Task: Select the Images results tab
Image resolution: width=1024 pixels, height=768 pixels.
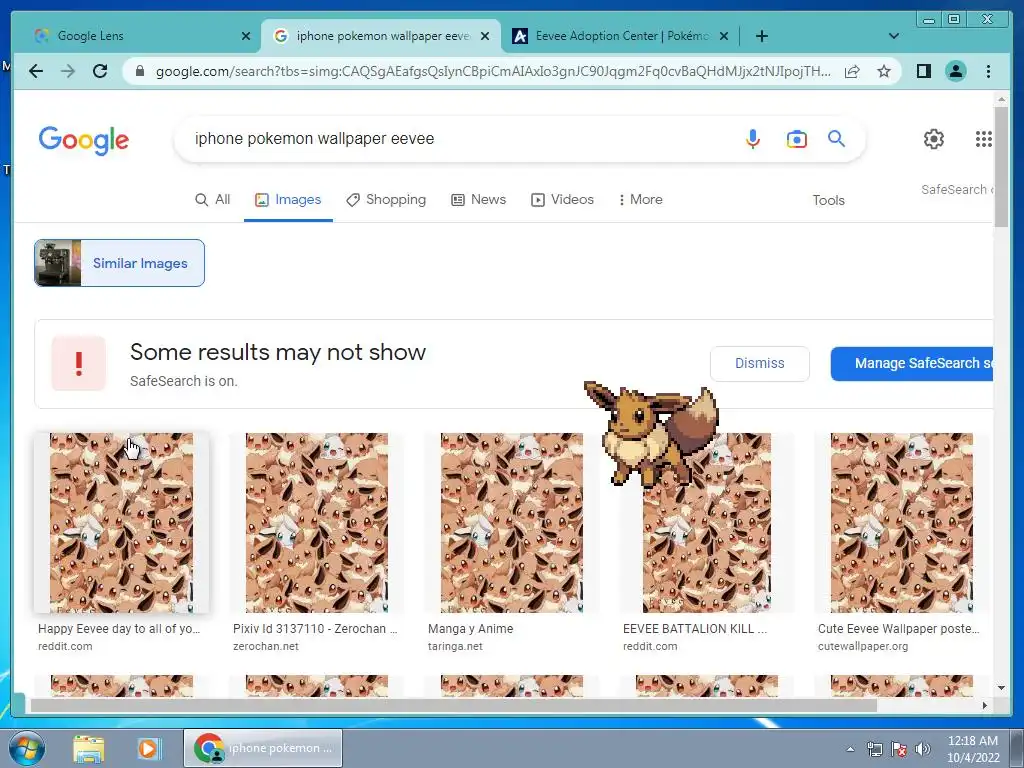Action: click(288, 200)
